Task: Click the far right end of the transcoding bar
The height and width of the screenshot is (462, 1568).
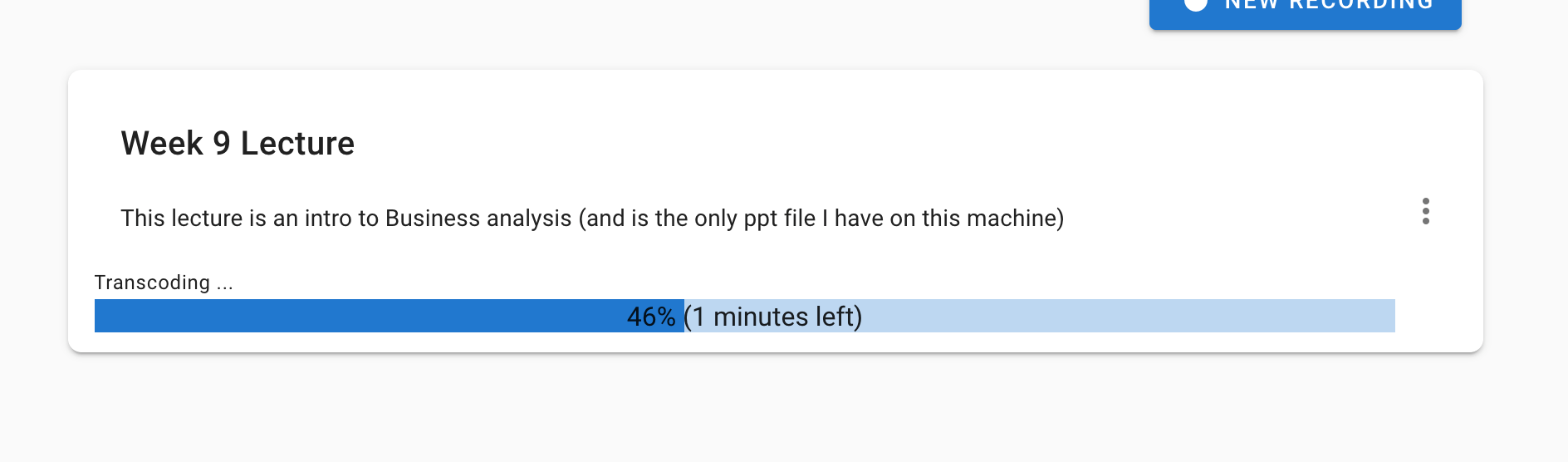Action: click(x=1387, y=316)
